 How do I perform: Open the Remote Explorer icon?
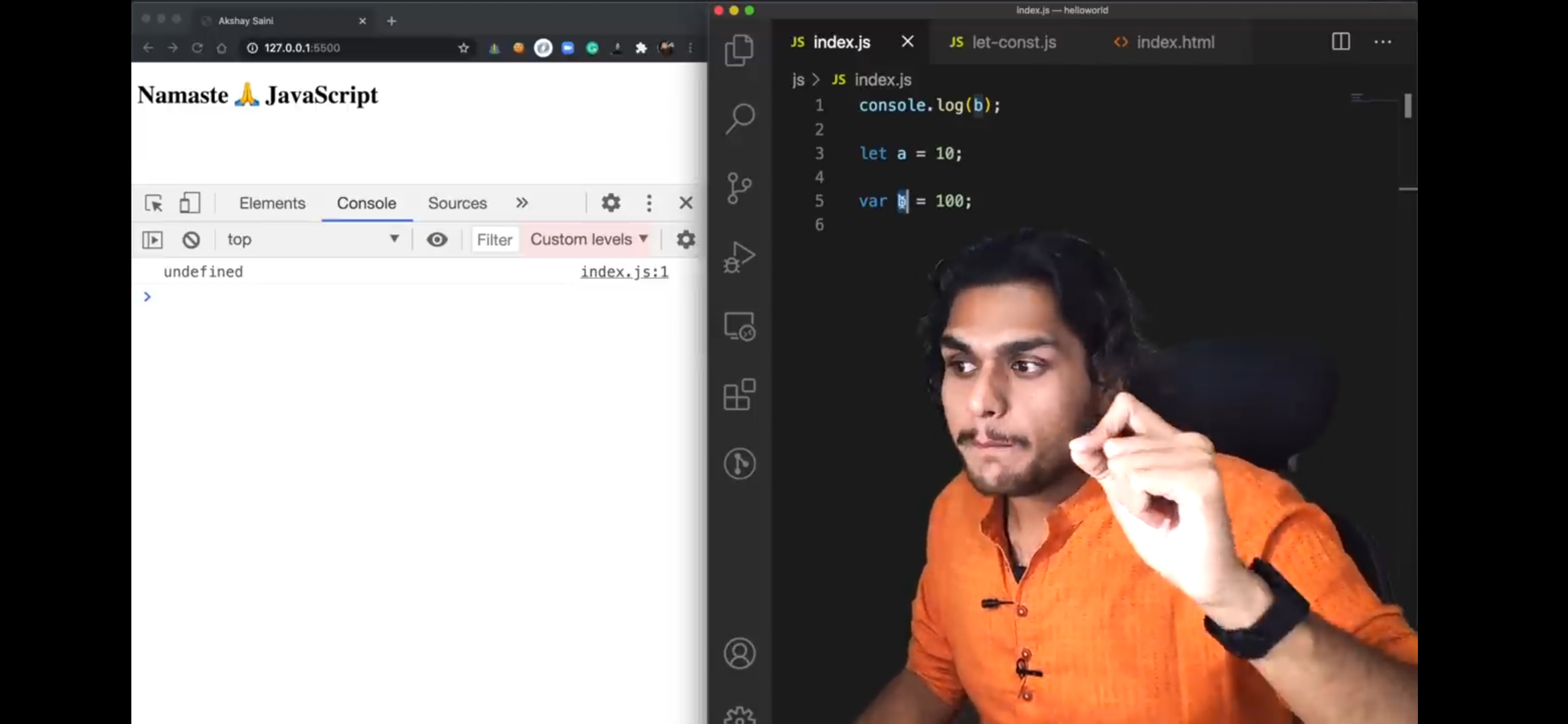739,326
